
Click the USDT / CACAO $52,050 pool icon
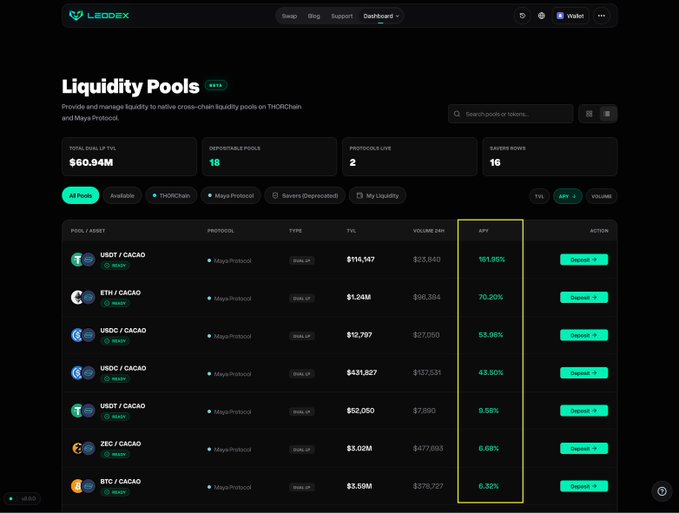pos(83,410)
